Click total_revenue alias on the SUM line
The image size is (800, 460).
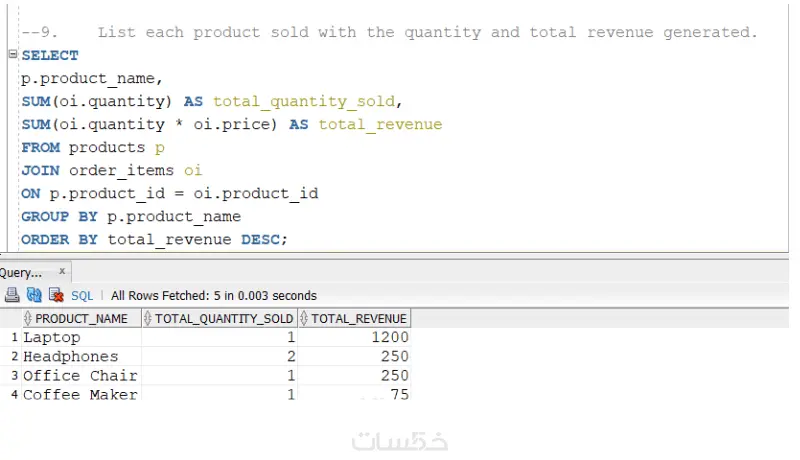(x=380, y=124)
